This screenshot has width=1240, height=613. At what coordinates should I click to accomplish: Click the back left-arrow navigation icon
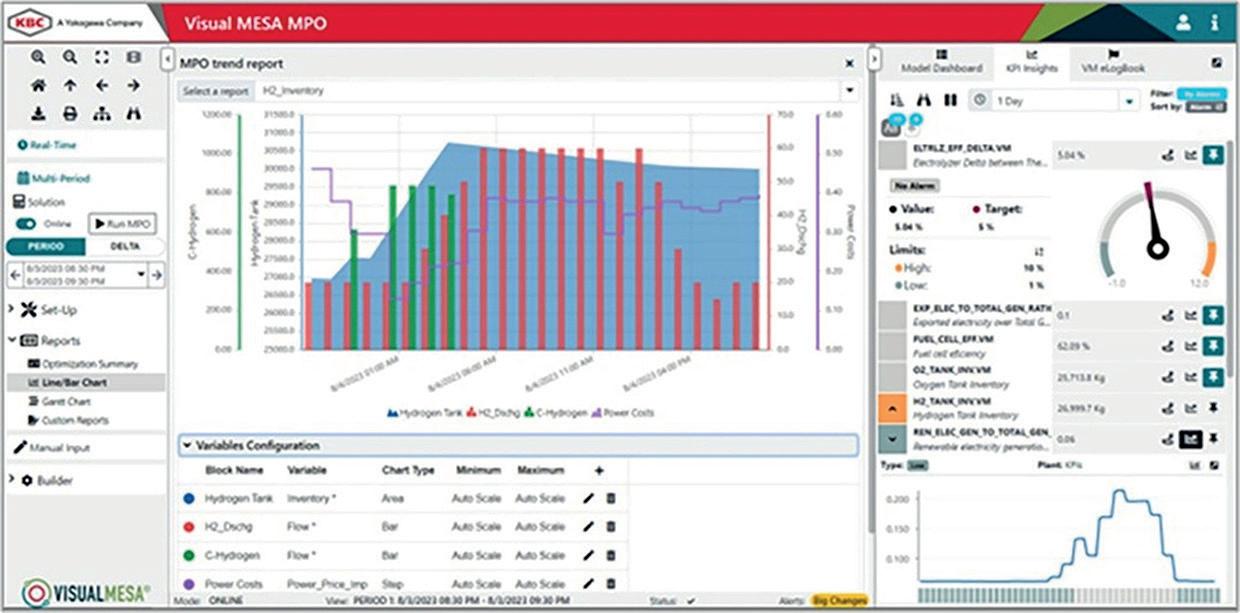tap(102, 86)
